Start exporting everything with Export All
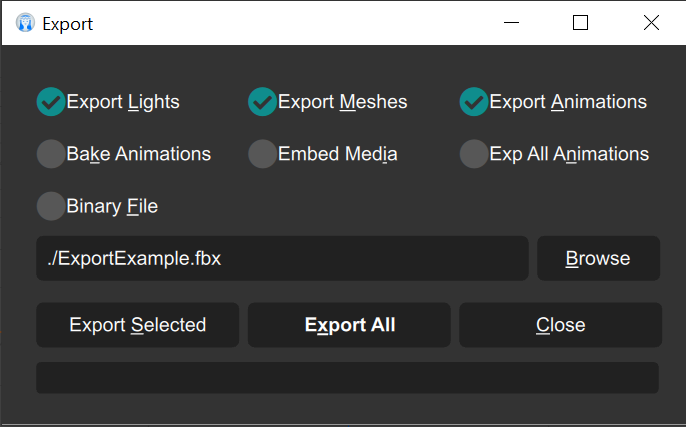The height and width of the screenshot is (427, 686). [349, 325]
